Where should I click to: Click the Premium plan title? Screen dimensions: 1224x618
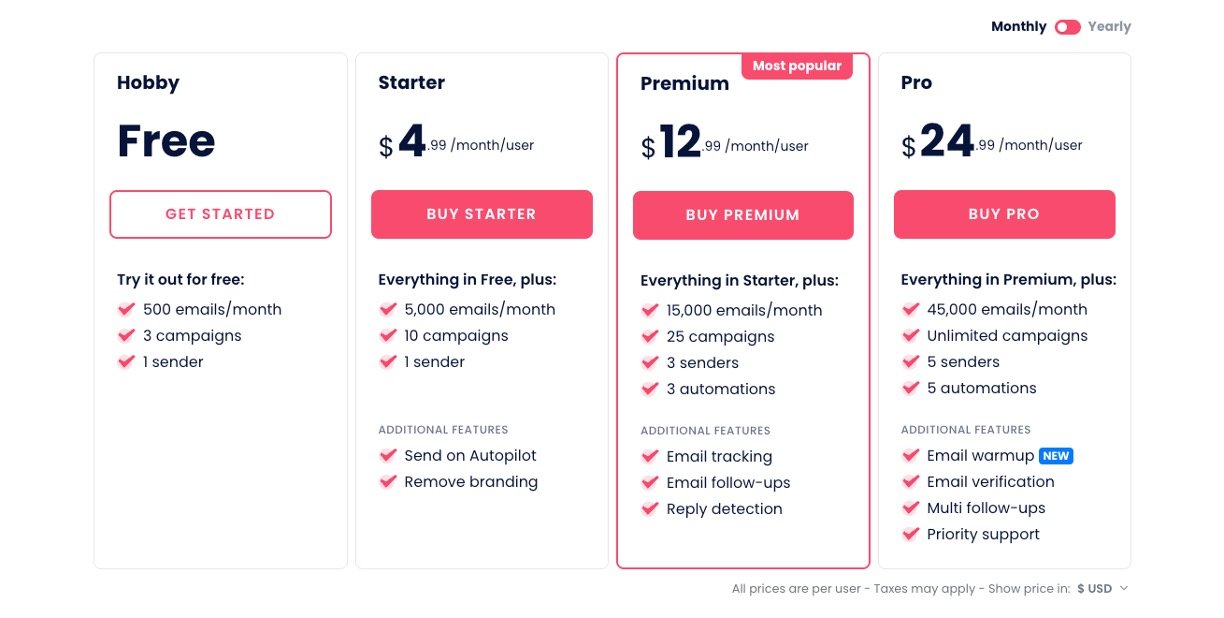tap(684, 84)
